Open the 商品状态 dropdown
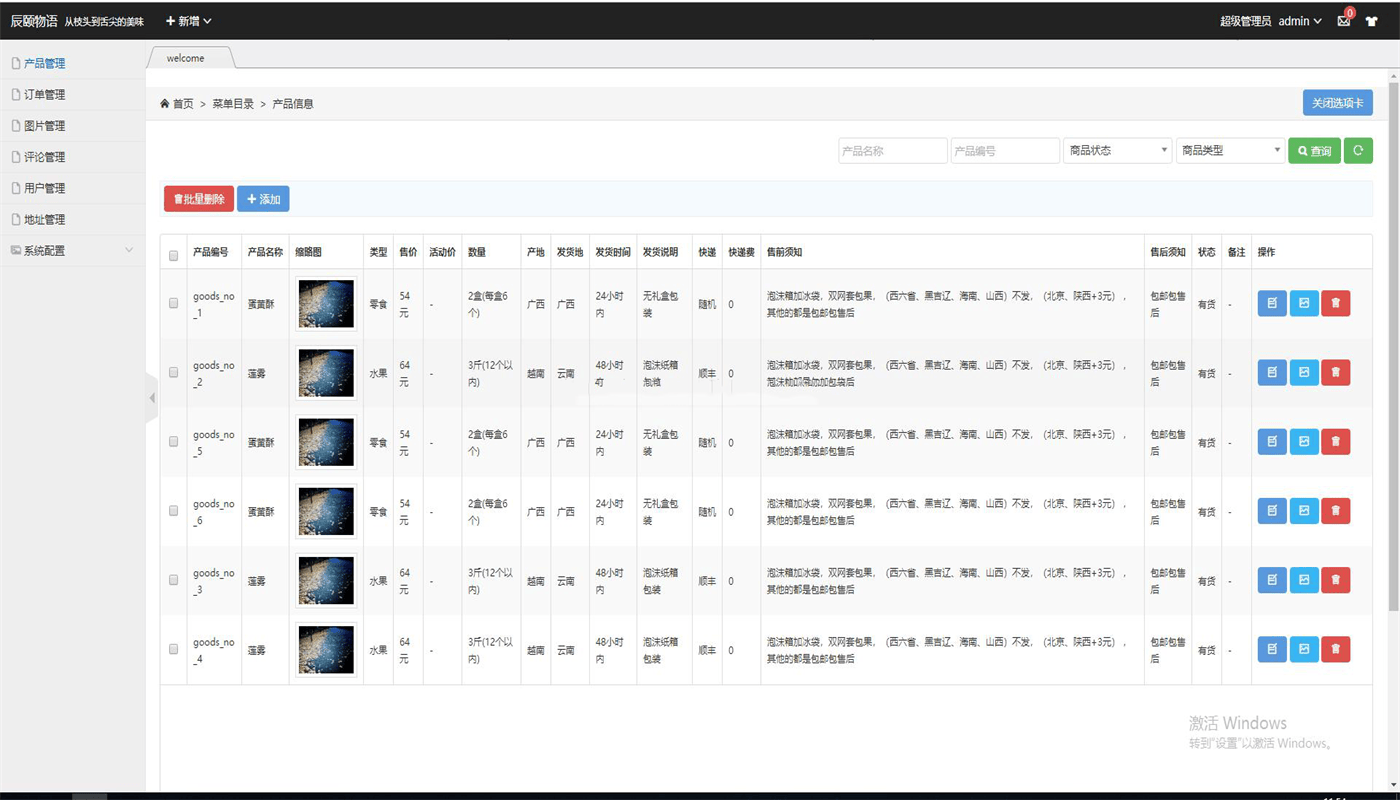 click(x=1117, y=151)
